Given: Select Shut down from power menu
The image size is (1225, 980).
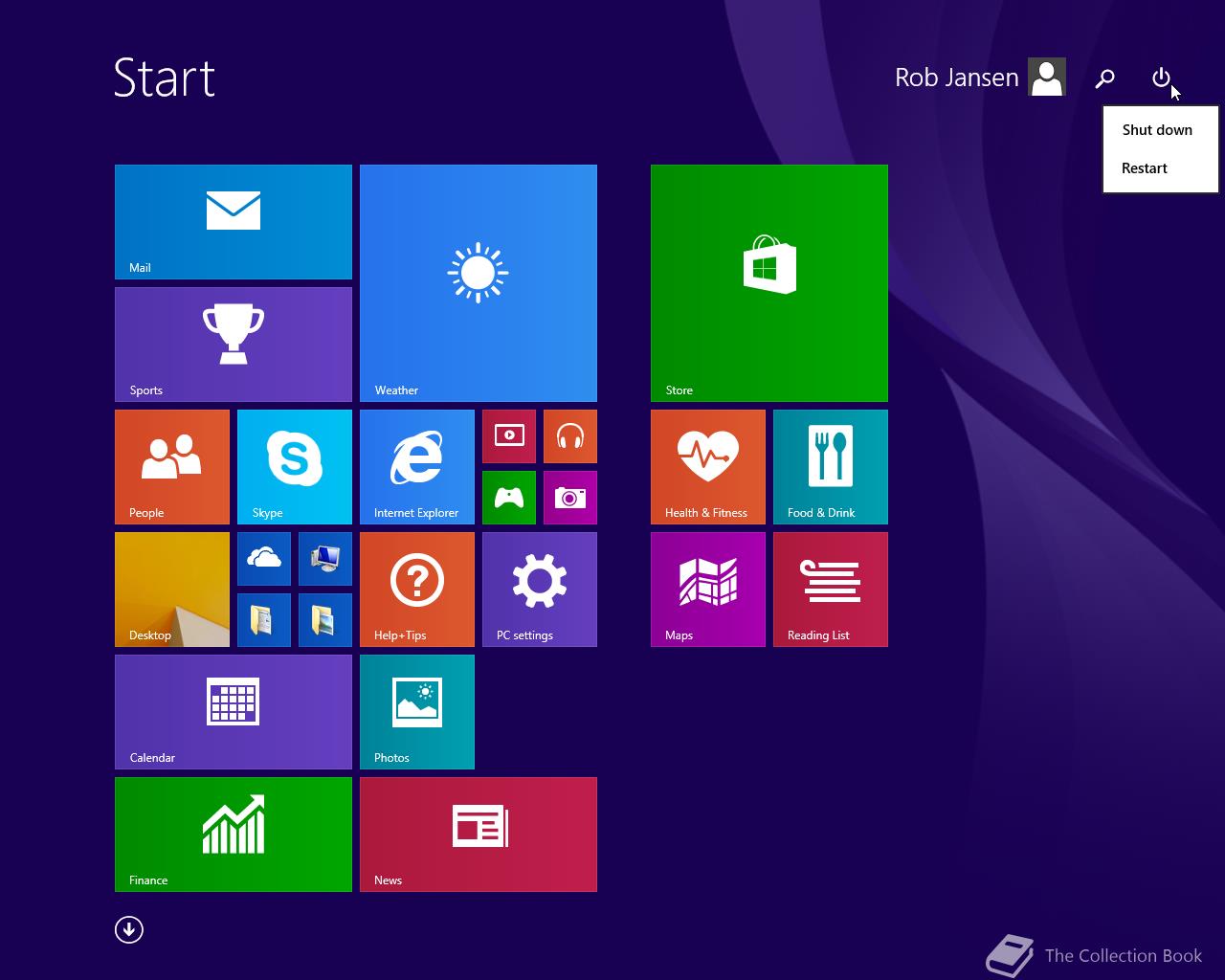Looking at the screenshot, I should pyautogui.click(x=1160, y=130).
